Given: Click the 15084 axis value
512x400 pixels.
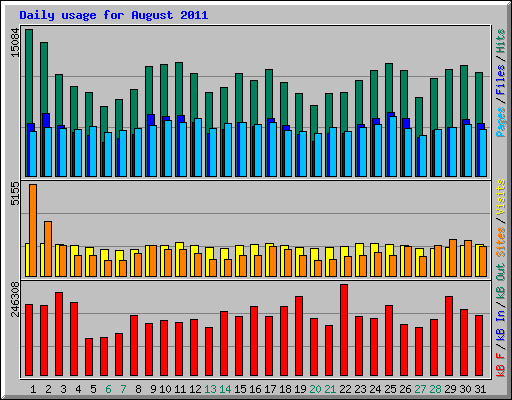Looking at the screenshot, I should [15, 42].
